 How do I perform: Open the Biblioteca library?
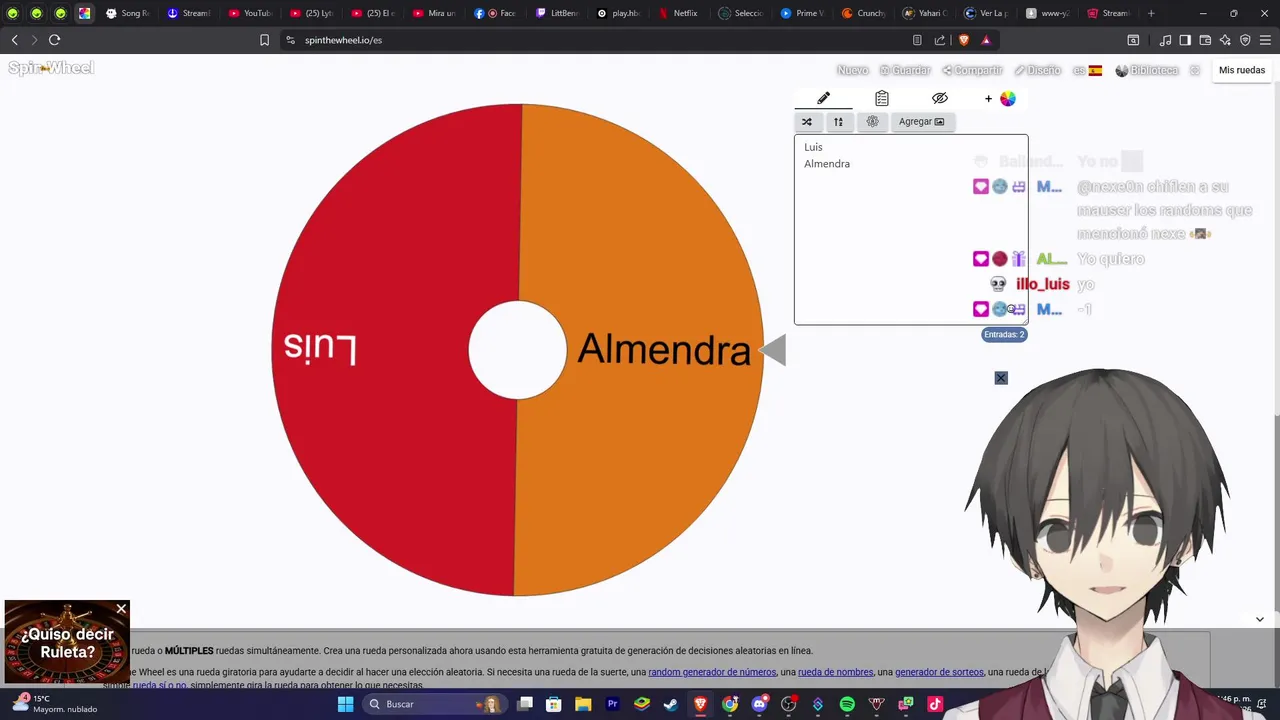click(x=1146, y=70)
